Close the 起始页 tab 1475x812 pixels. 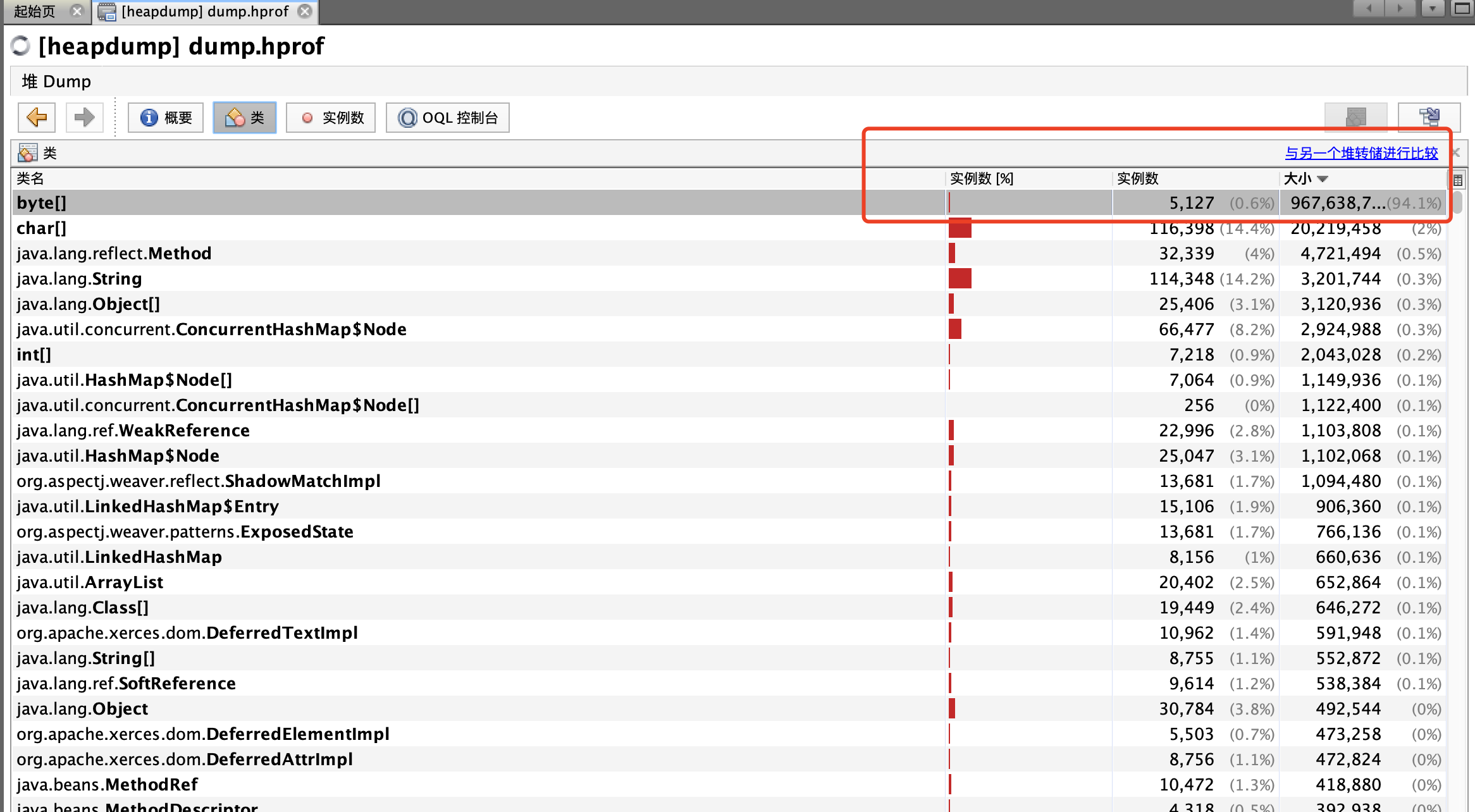coord(77,11)
